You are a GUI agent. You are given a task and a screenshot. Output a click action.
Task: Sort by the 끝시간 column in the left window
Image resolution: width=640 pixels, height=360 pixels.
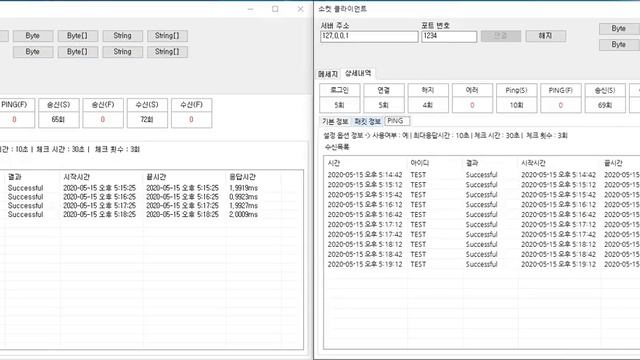pos(184,177)
